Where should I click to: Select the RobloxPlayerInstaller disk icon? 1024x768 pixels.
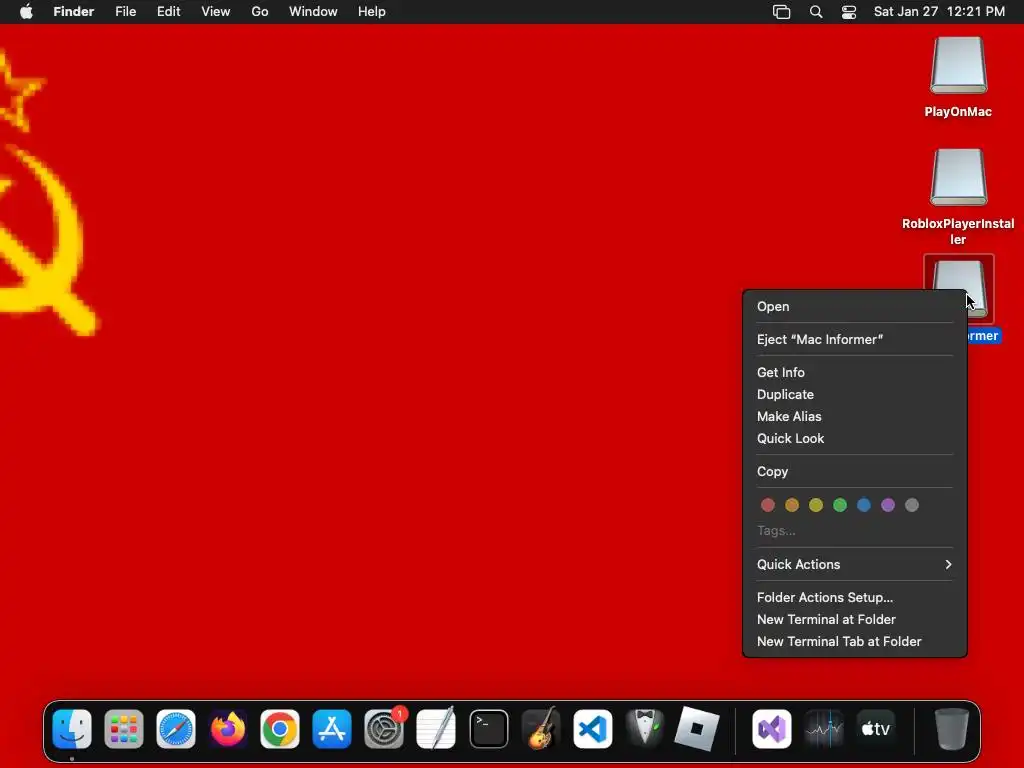(x=958, y=178)
